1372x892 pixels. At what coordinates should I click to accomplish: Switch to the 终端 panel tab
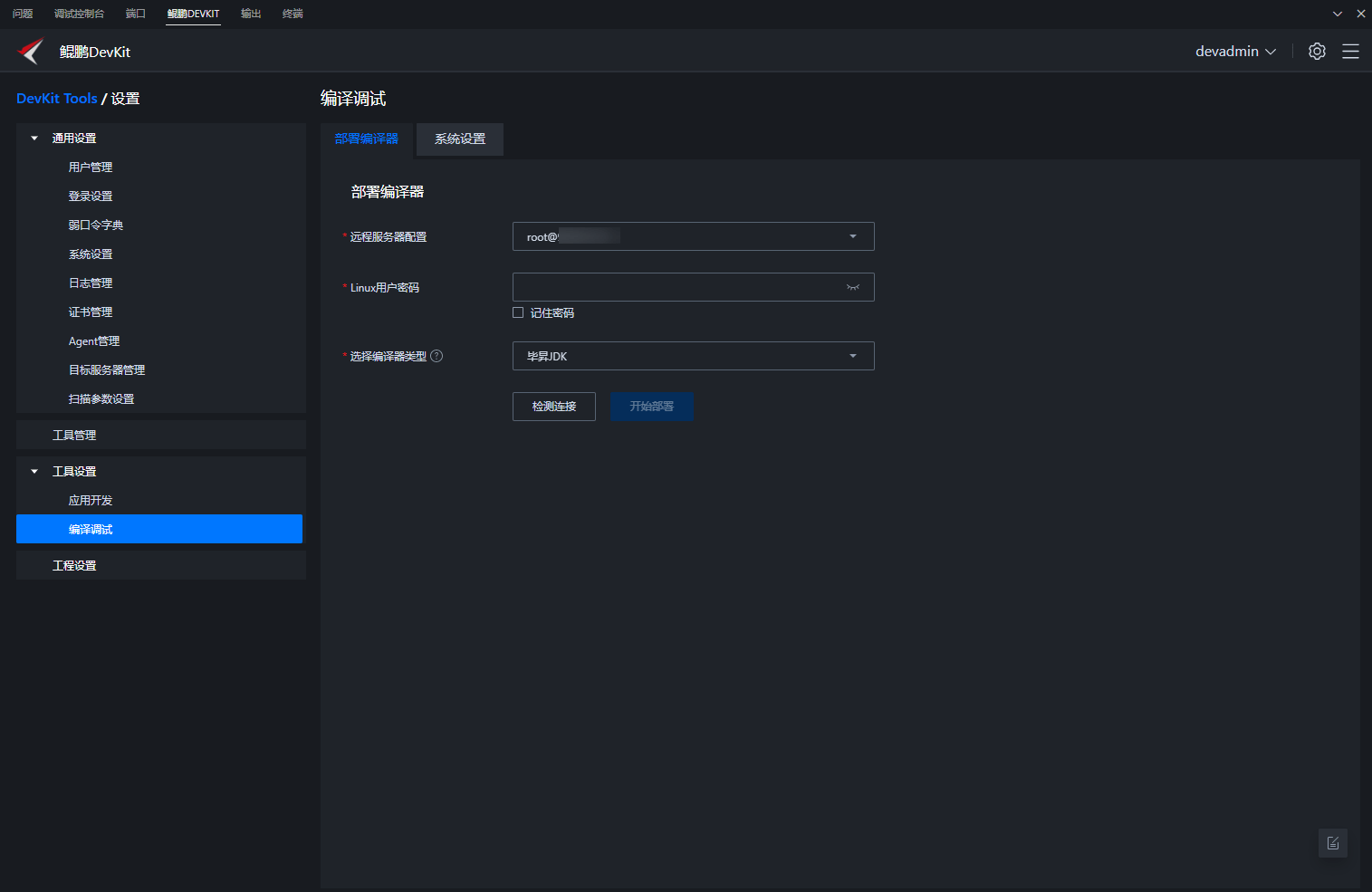click(293, 14)
